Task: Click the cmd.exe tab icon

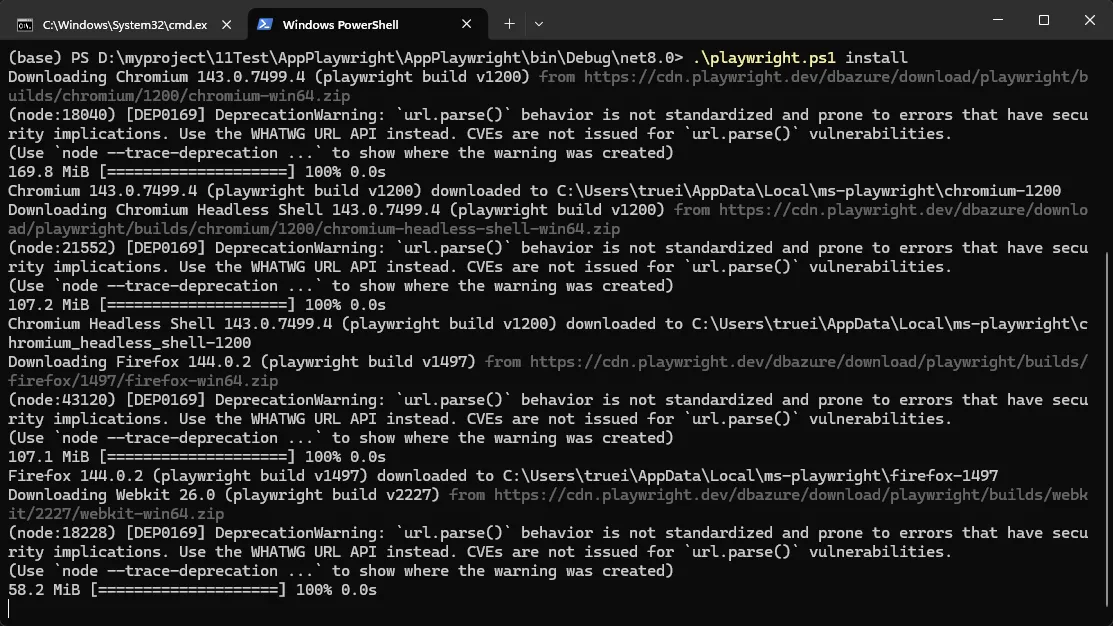Action: [x=23, y=23]
